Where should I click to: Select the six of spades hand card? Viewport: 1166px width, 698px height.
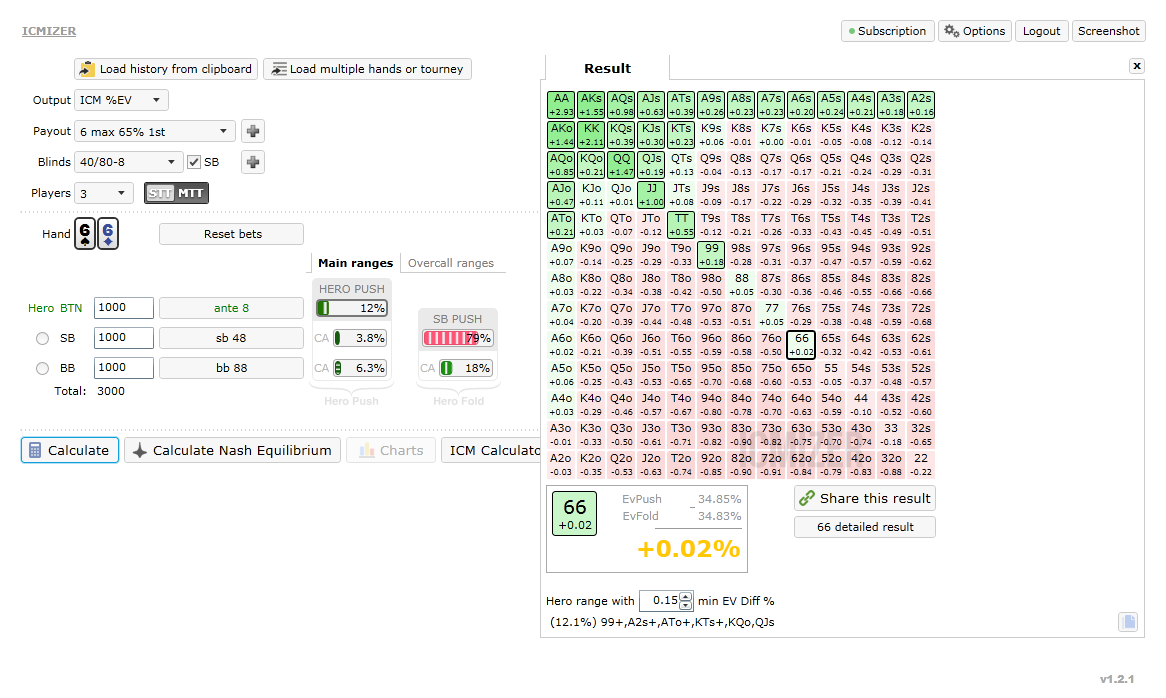(x=85, y=233)
